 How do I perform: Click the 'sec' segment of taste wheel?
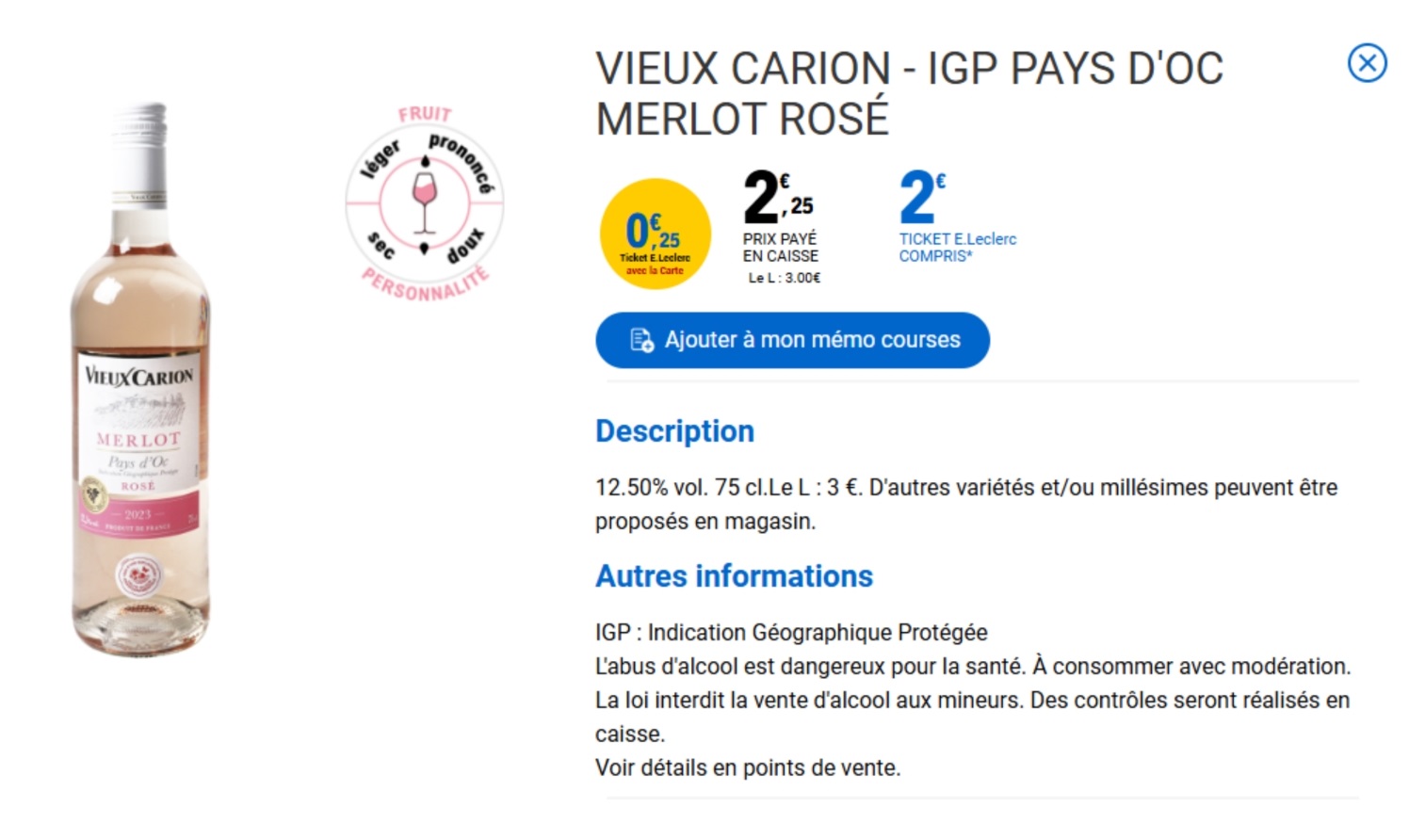381,245
